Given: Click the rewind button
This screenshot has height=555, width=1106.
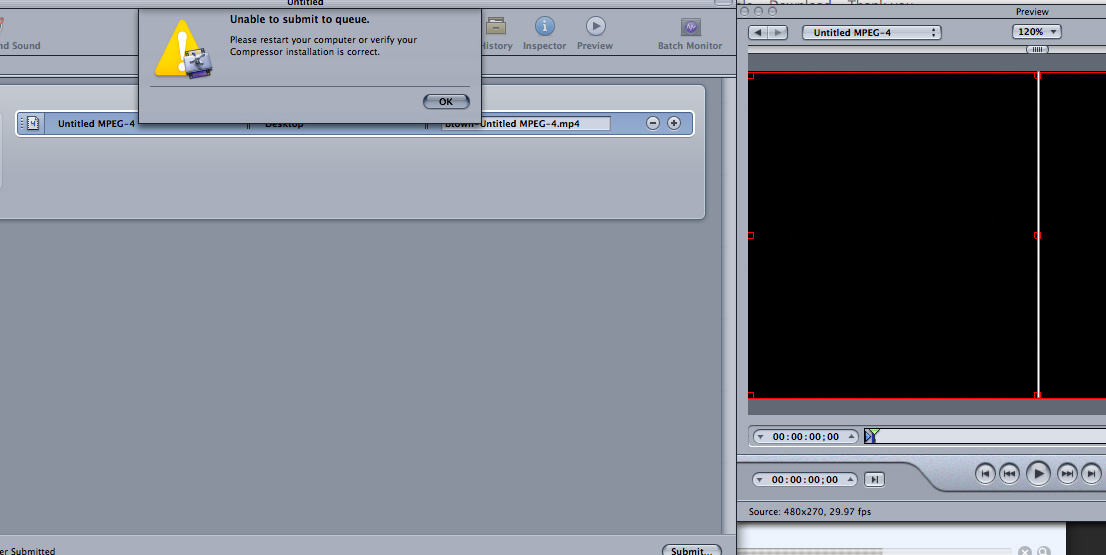Looking at the screenshot, I should point(1009,474).
